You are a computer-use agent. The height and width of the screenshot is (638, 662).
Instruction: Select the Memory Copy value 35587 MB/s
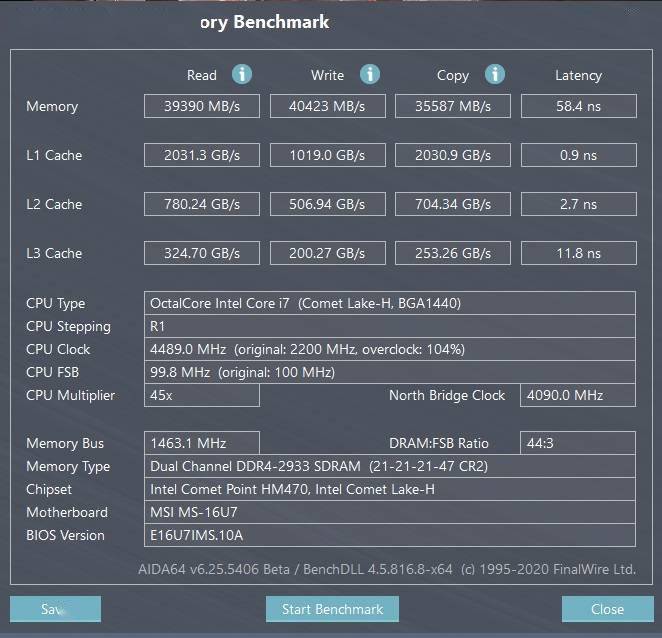453,106
